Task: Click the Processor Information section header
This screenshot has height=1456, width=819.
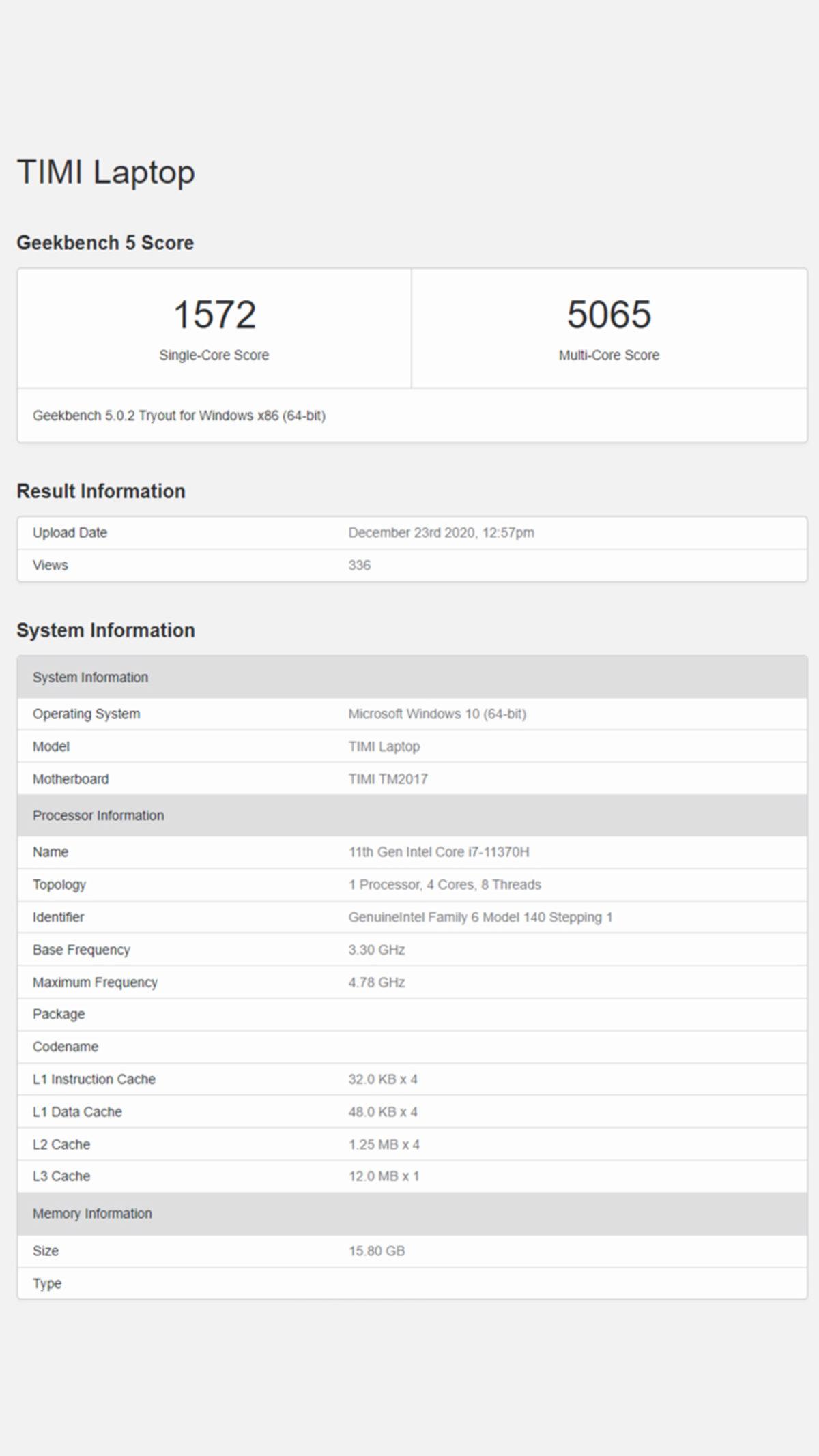Action: pos(412,815)
